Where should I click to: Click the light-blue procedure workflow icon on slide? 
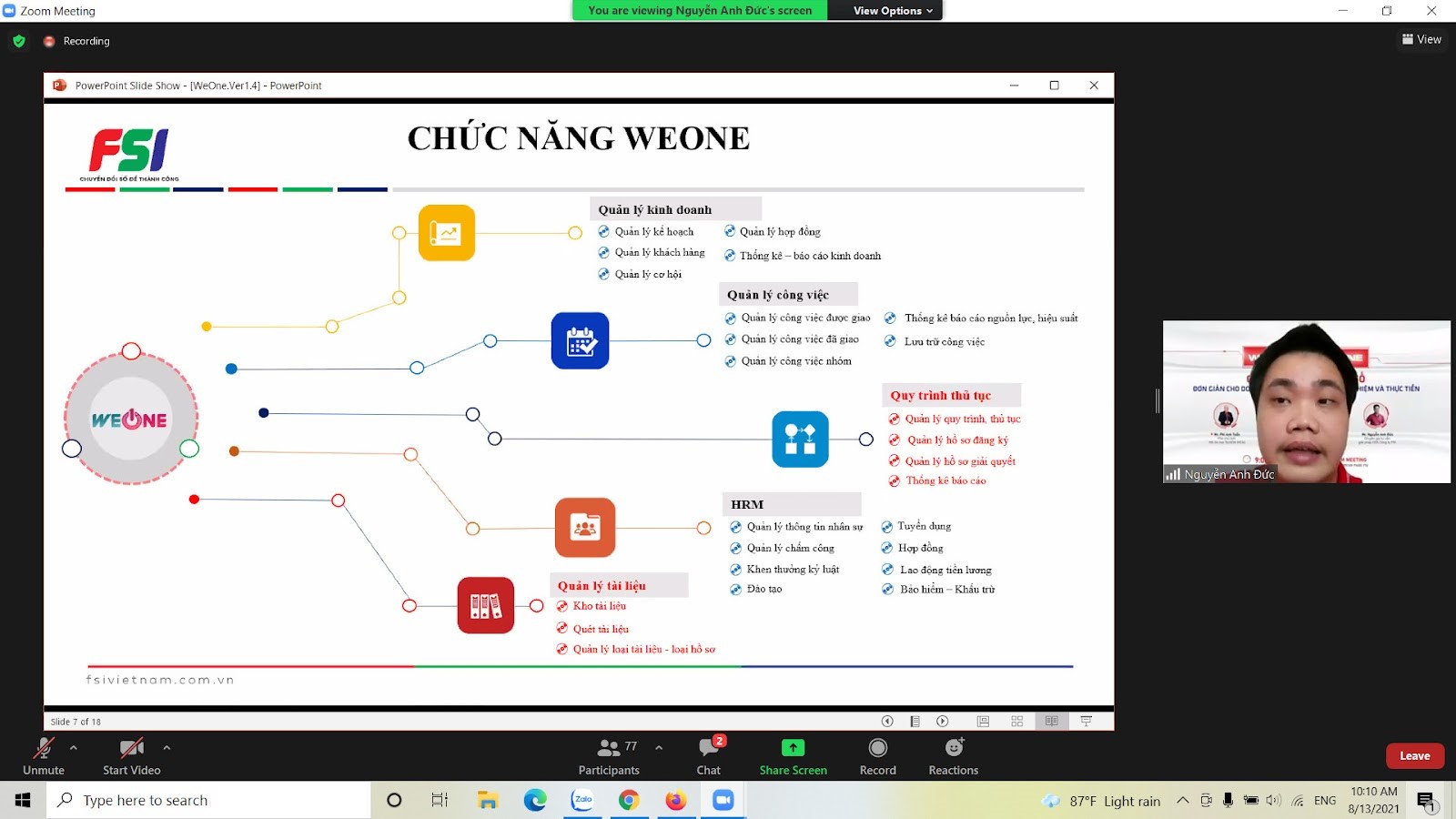click(800, 439)
